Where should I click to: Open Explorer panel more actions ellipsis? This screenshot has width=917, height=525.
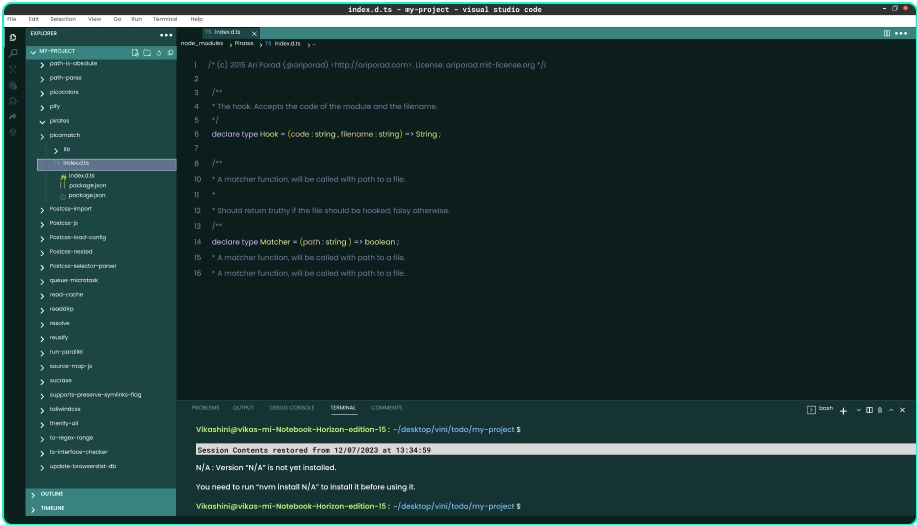(x=166, y=35)
